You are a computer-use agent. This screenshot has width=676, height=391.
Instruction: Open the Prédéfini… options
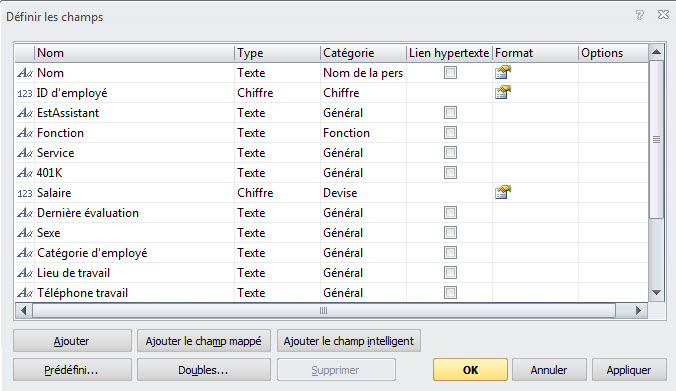click(72, 370)
